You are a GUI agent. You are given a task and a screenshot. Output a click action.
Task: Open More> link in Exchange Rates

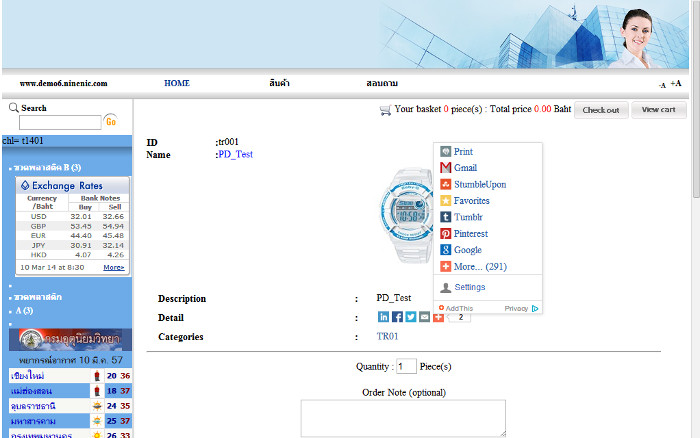click(x=113, y=268)
